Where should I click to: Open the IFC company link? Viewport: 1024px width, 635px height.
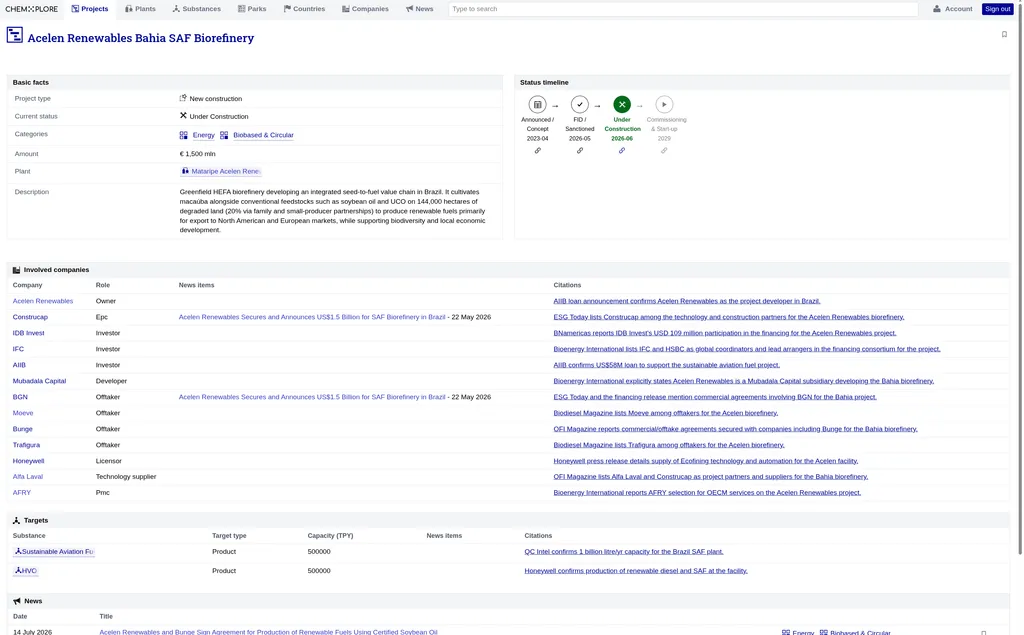coord(18,349)
